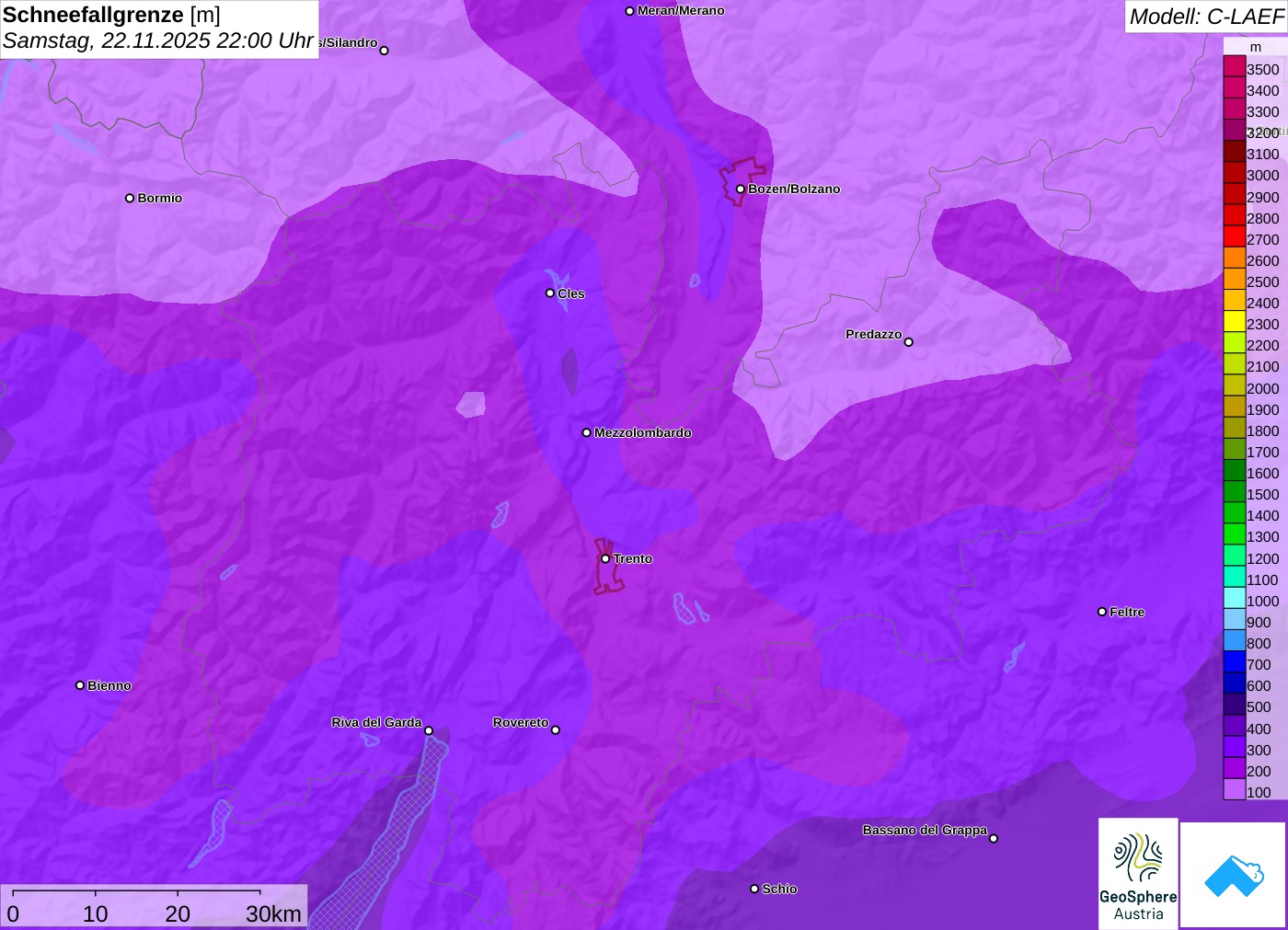Viewport: 1288px width, 930px height.
Task: Click the 10 scale bar tick label
Action: [x=96, y=913]
